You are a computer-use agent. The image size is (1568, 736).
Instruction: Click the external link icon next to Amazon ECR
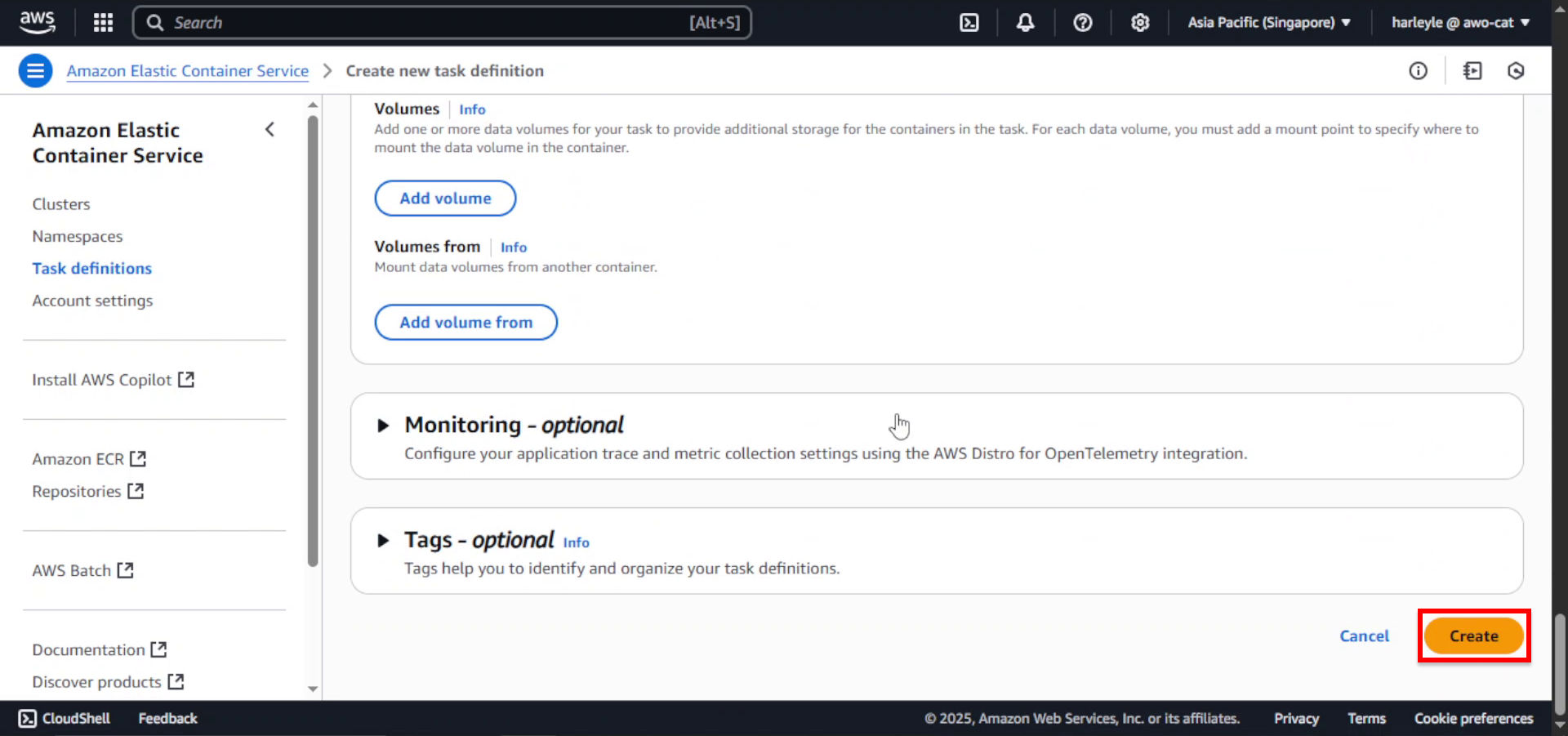(138, 458)
